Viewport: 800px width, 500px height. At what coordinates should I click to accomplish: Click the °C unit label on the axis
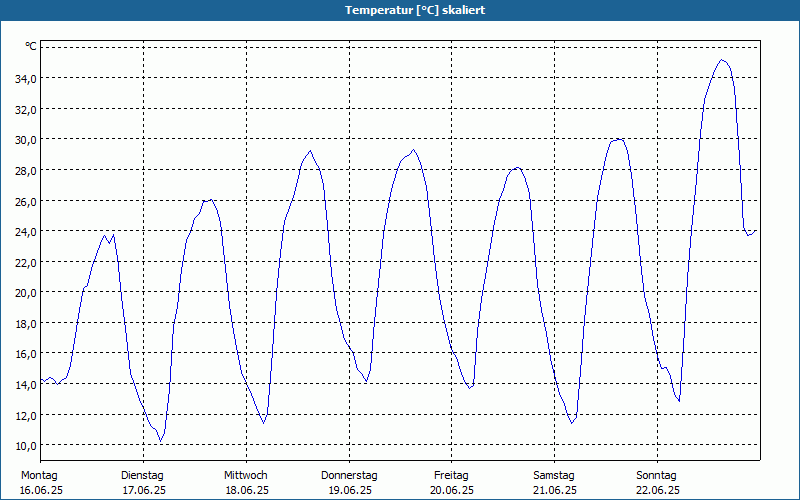(31, 46)
